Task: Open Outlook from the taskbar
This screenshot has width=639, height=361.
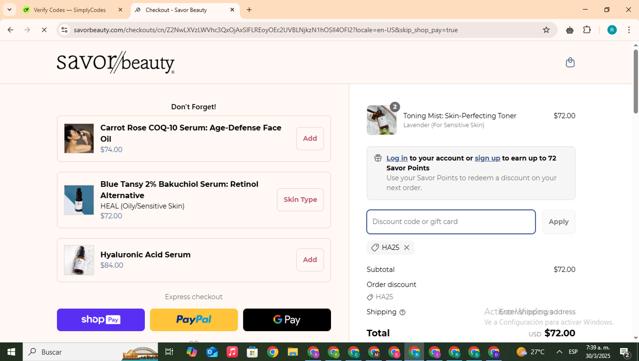Action: (x=212, y=352)
